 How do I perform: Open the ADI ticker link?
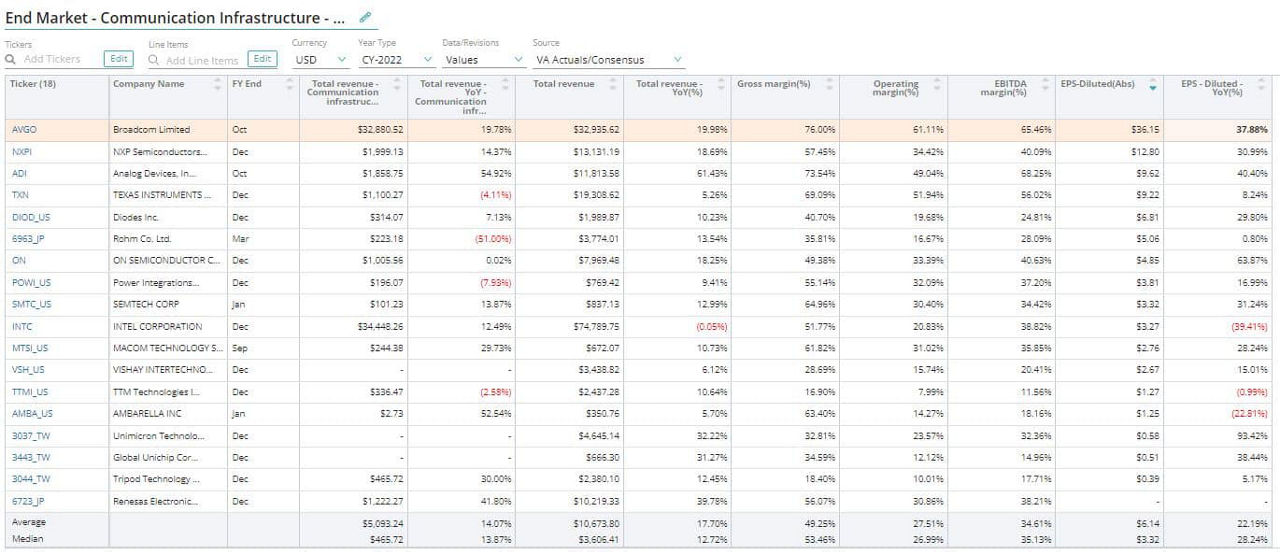pos(19,173)
